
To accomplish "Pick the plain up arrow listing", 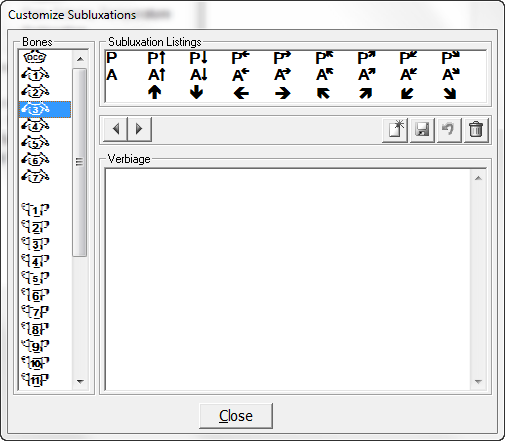I will click(x=155, y=92).
